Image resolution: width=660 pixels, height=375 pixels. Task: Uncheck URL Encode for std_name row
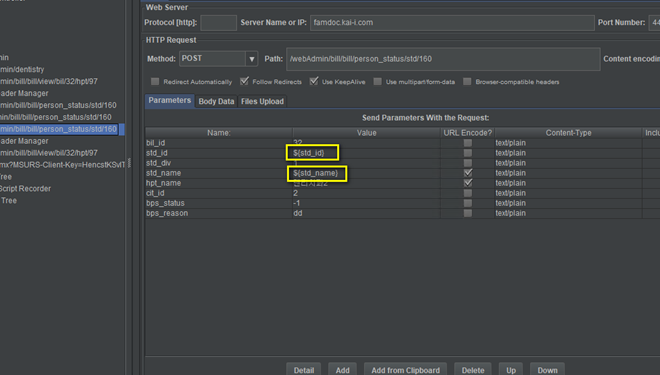tap(468, 173)
